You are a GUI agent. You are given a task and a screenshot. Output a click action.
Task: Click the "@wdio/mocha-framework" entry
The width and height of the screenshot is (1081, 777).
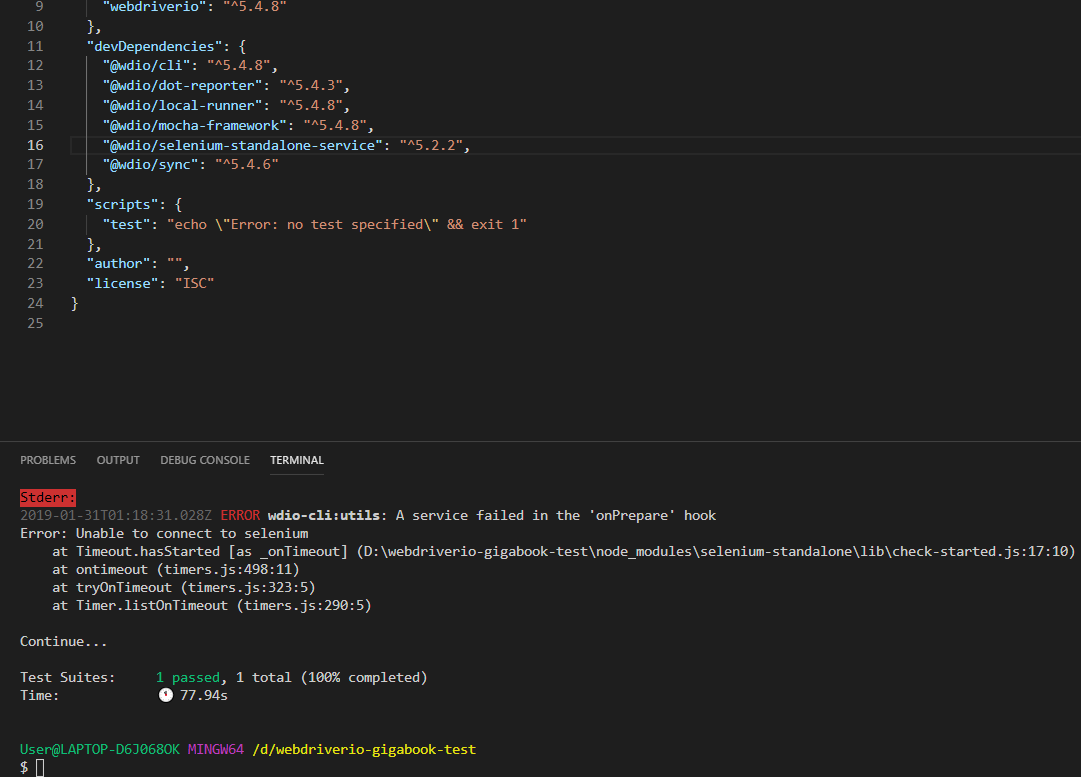(x=194, y=125)
